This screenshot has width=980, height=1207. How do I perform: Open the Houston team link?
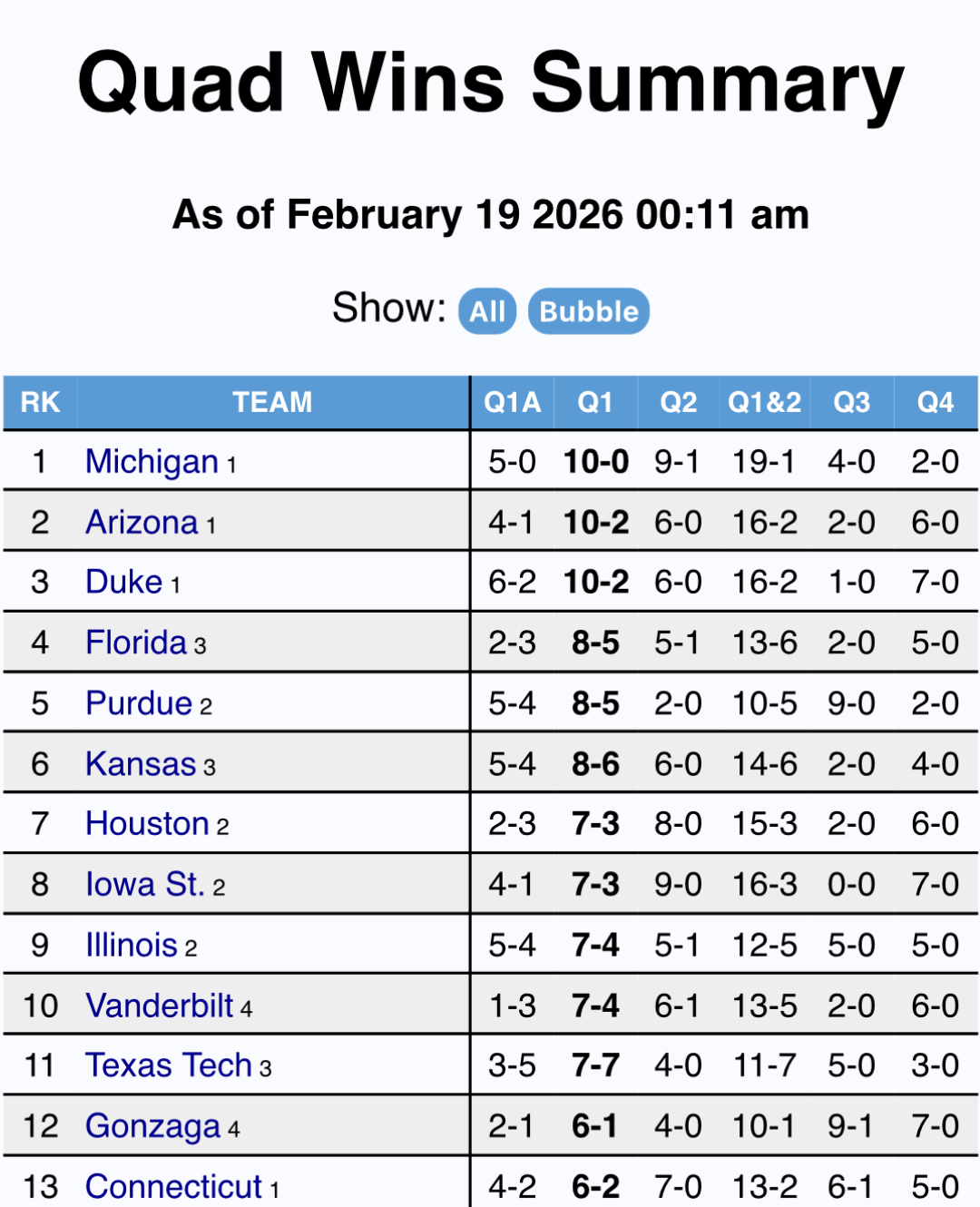(x=147, y=824)
